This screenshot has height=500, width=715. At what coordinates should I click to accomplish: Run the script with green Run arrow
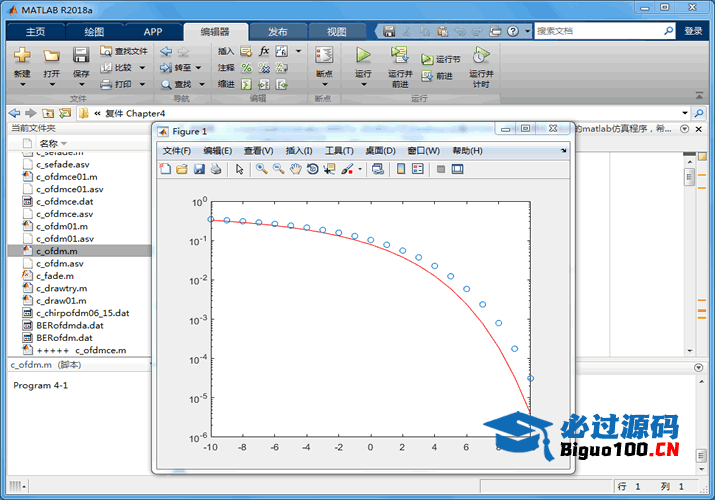point(363,55)
